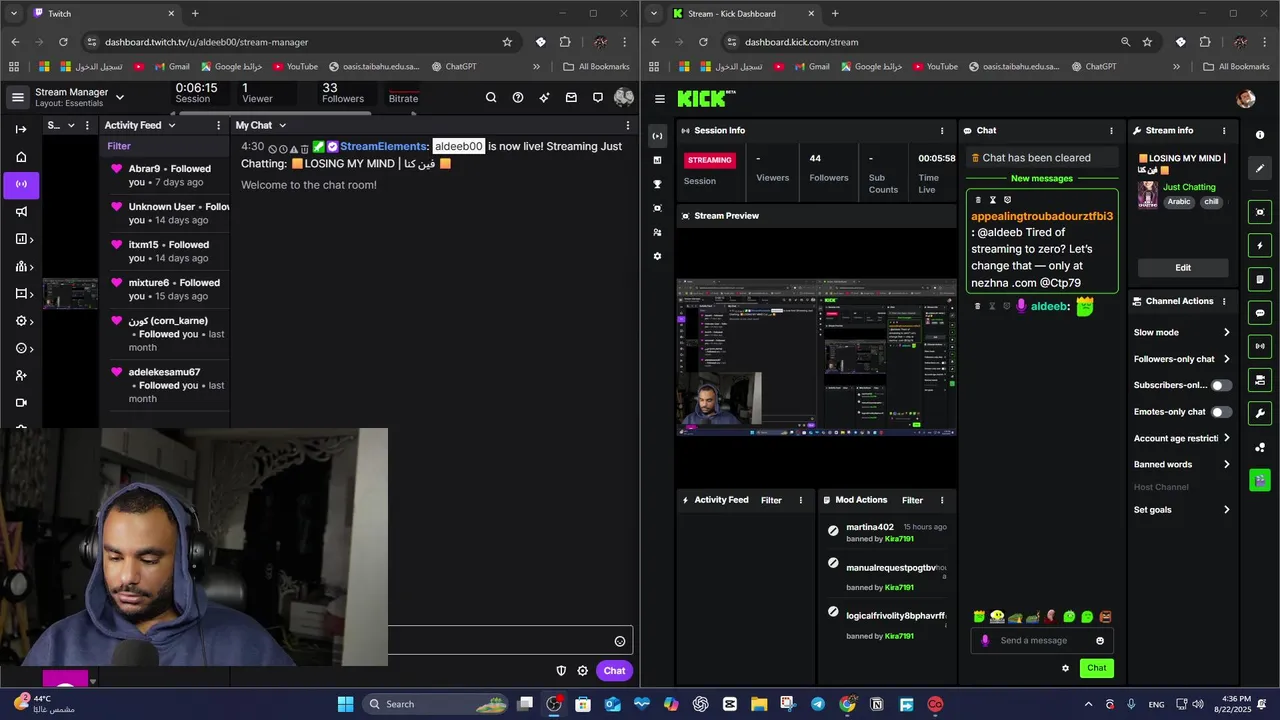Click Windows Start button

[345, 704]
